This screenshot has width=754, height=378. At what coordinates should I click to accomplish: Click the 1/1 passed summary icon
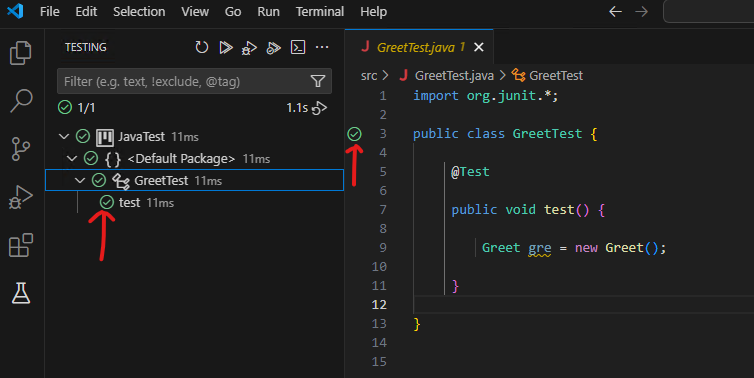click(x=65, y=107)
